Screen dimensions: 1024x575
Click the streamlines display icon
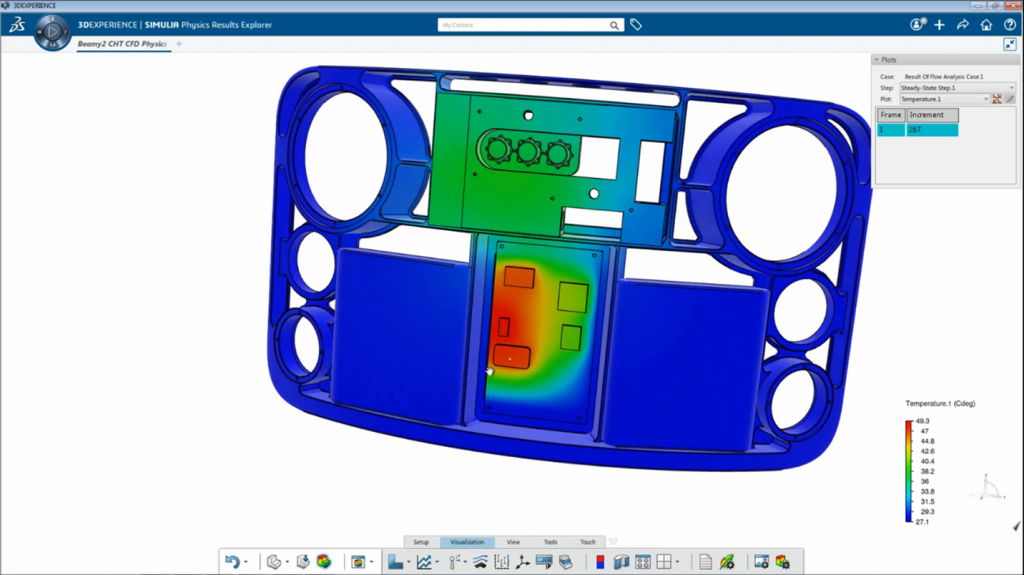(x=480, y=562)
